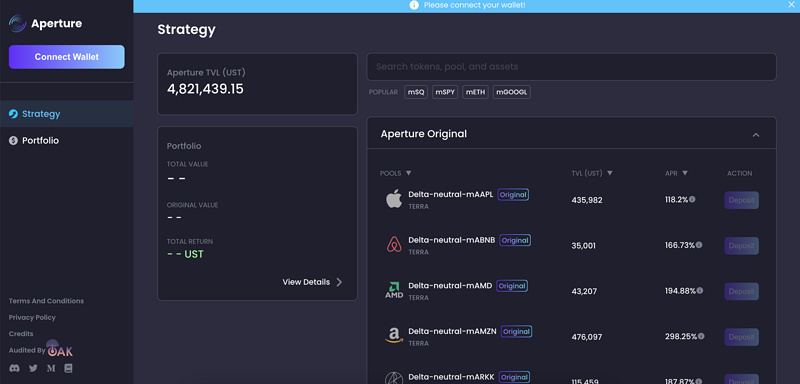Image resolution: width=800 pixels, height=384 pixels.
Task: Select the mSPY popular tag
Action: click(445, 92)
